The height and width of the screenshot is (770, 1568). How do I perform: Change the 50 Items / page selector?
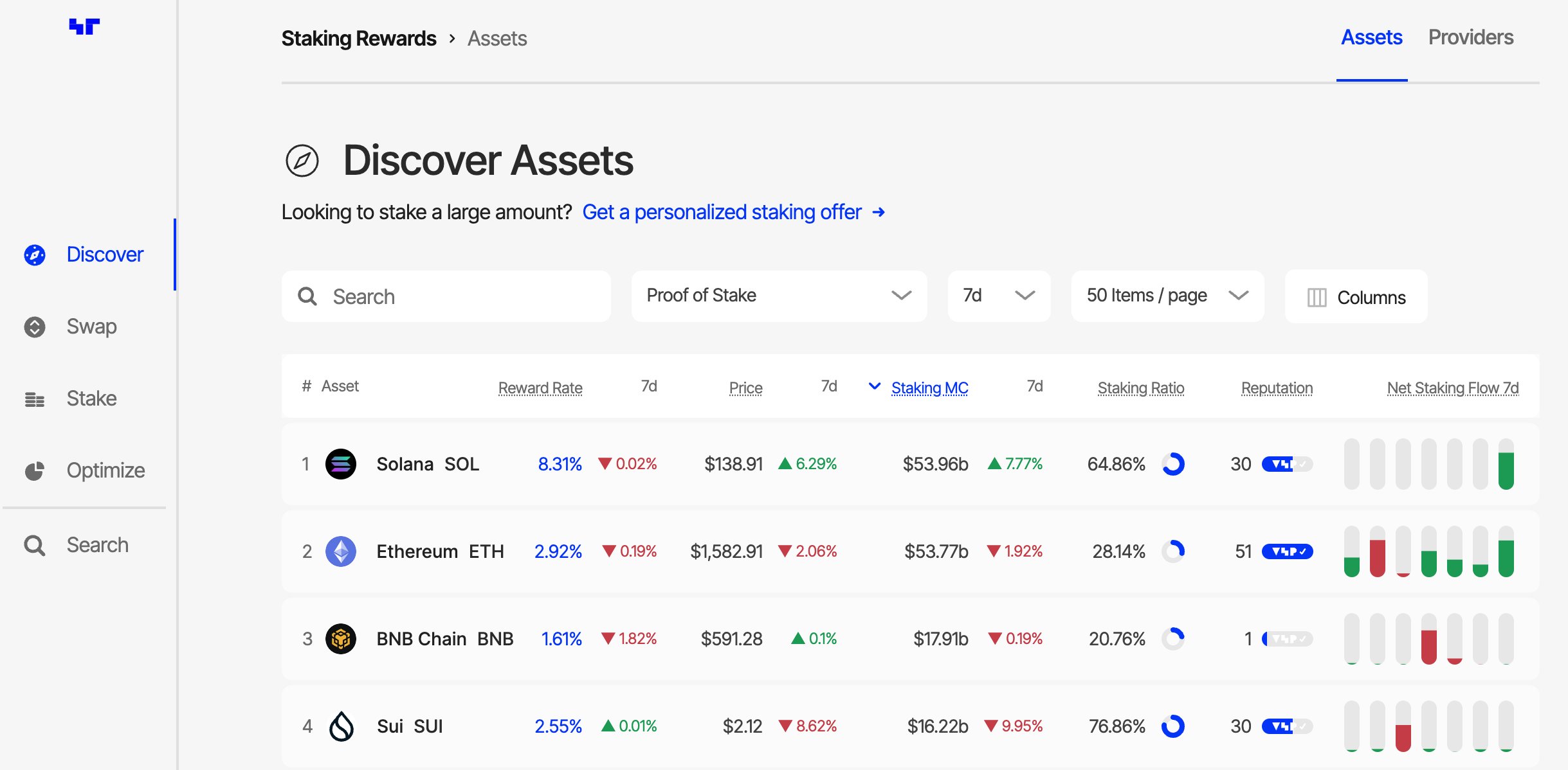pyautogui.click(x=1167, y=296)
